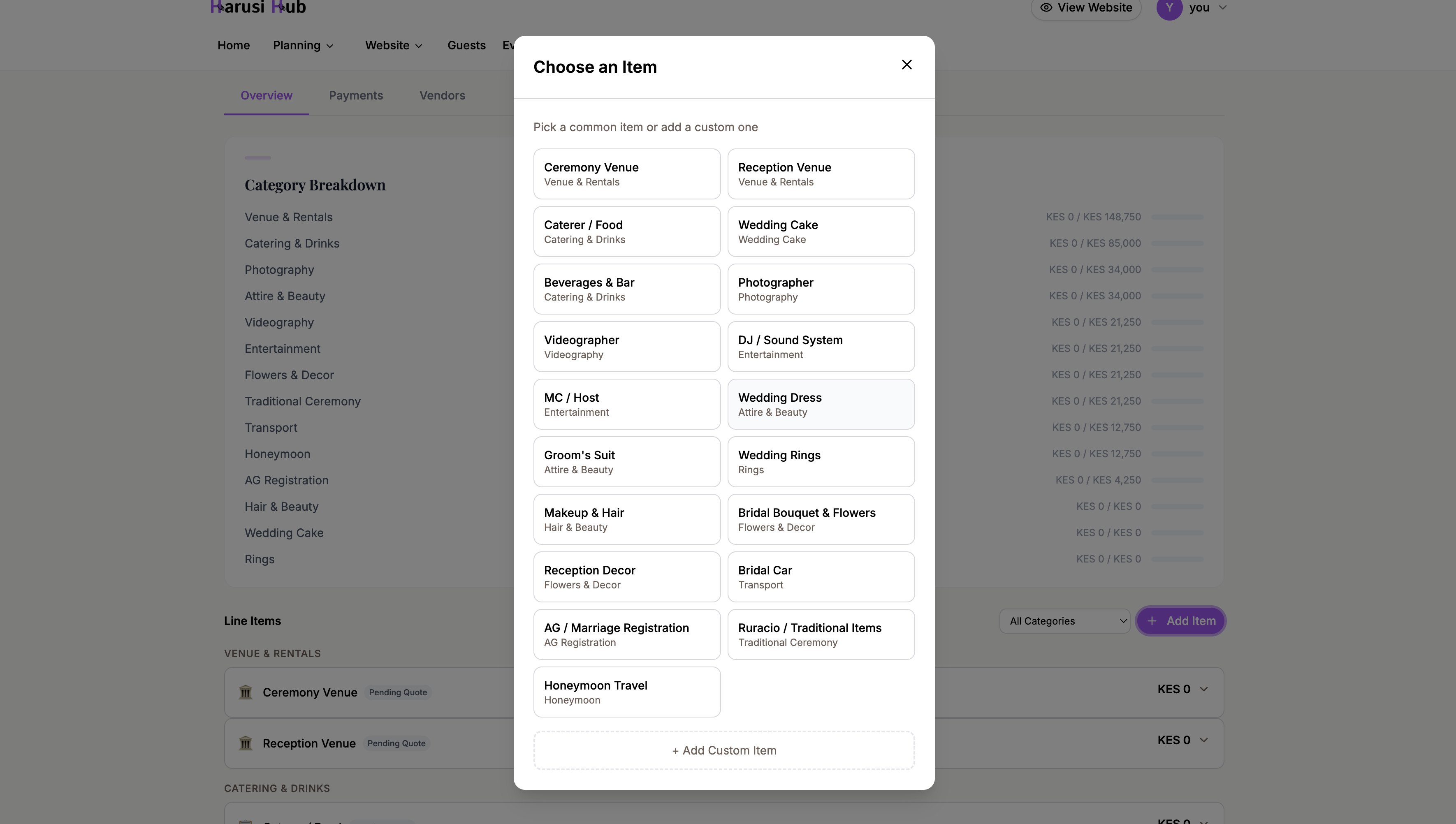This screenshot has width=1456, height=824.
Task: Click the bank icon beside Ceremony Venue
Action: tap(245, 692)
